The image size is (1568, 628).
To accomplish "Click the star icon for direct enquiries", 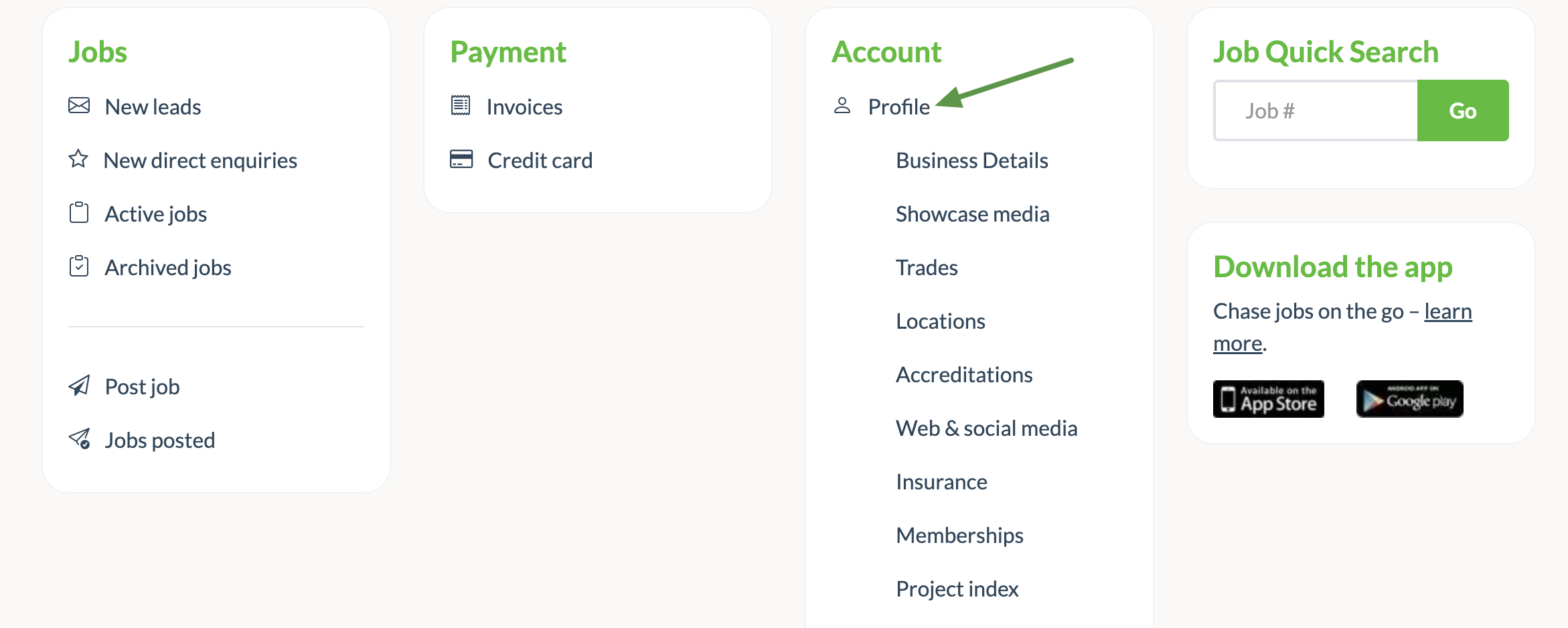I will 78,159.
